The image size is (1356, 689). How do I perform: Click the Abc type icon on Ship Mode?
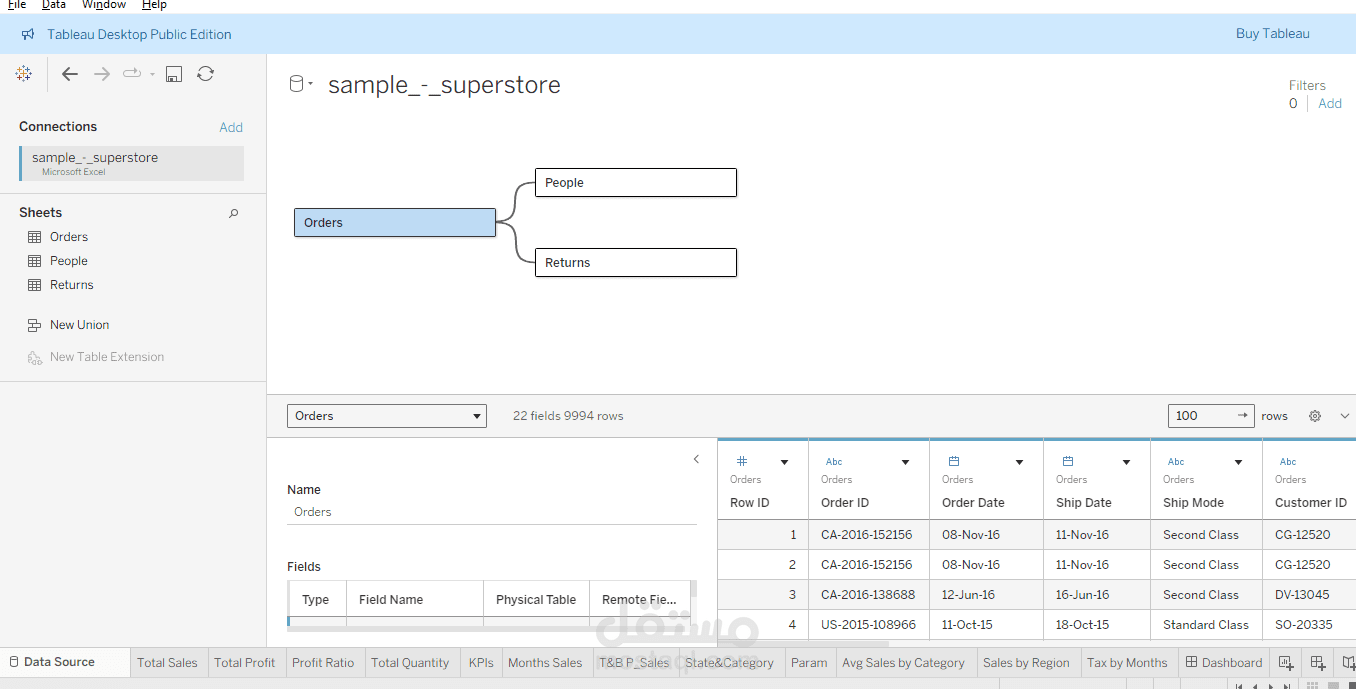click(1176, 462)
